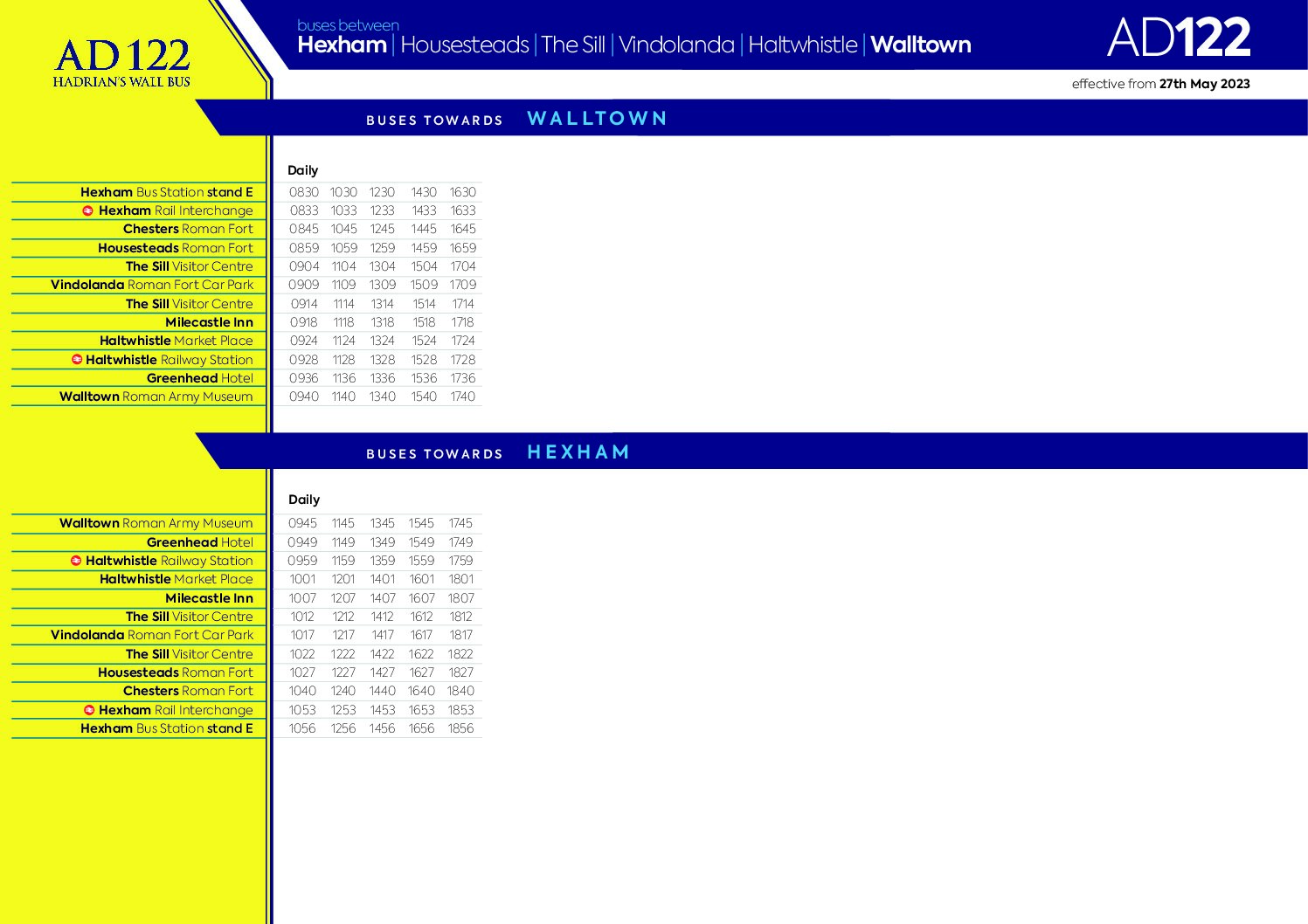Screen dimensions: 1308x924
Task: Select "Vindolanda" in the header route list
Action: point(676,45)
